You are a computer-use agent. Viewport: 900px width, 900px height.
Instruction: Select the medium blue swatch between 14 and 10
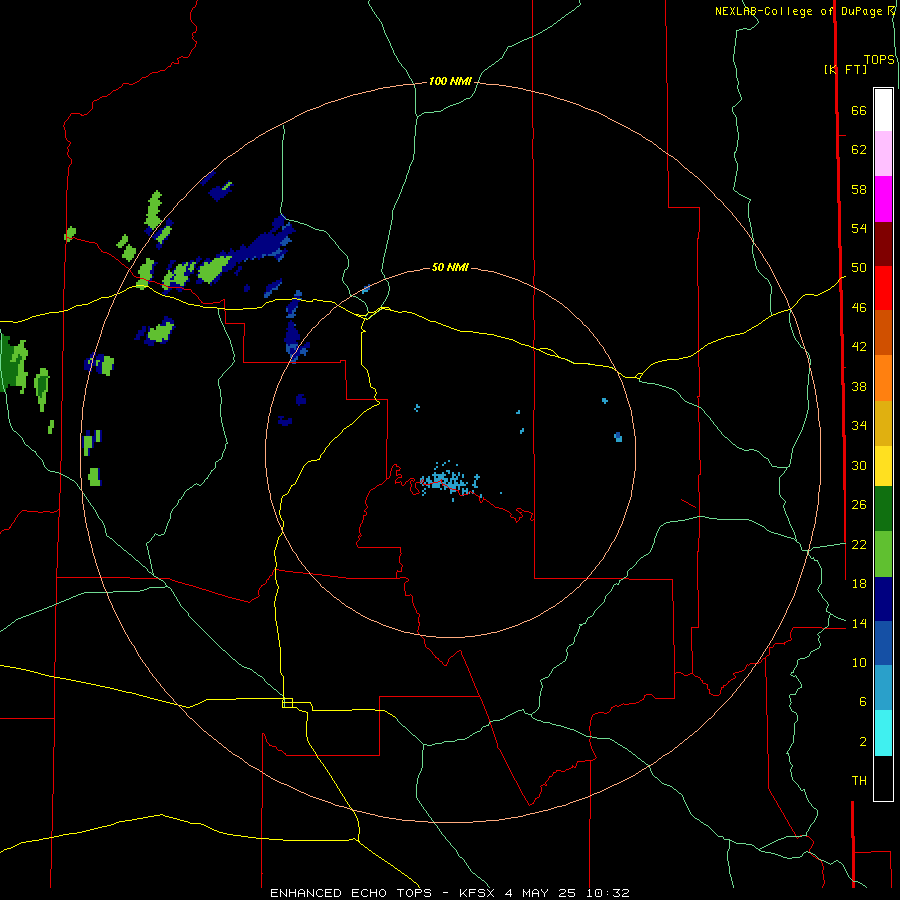click(x=883, y=643)
